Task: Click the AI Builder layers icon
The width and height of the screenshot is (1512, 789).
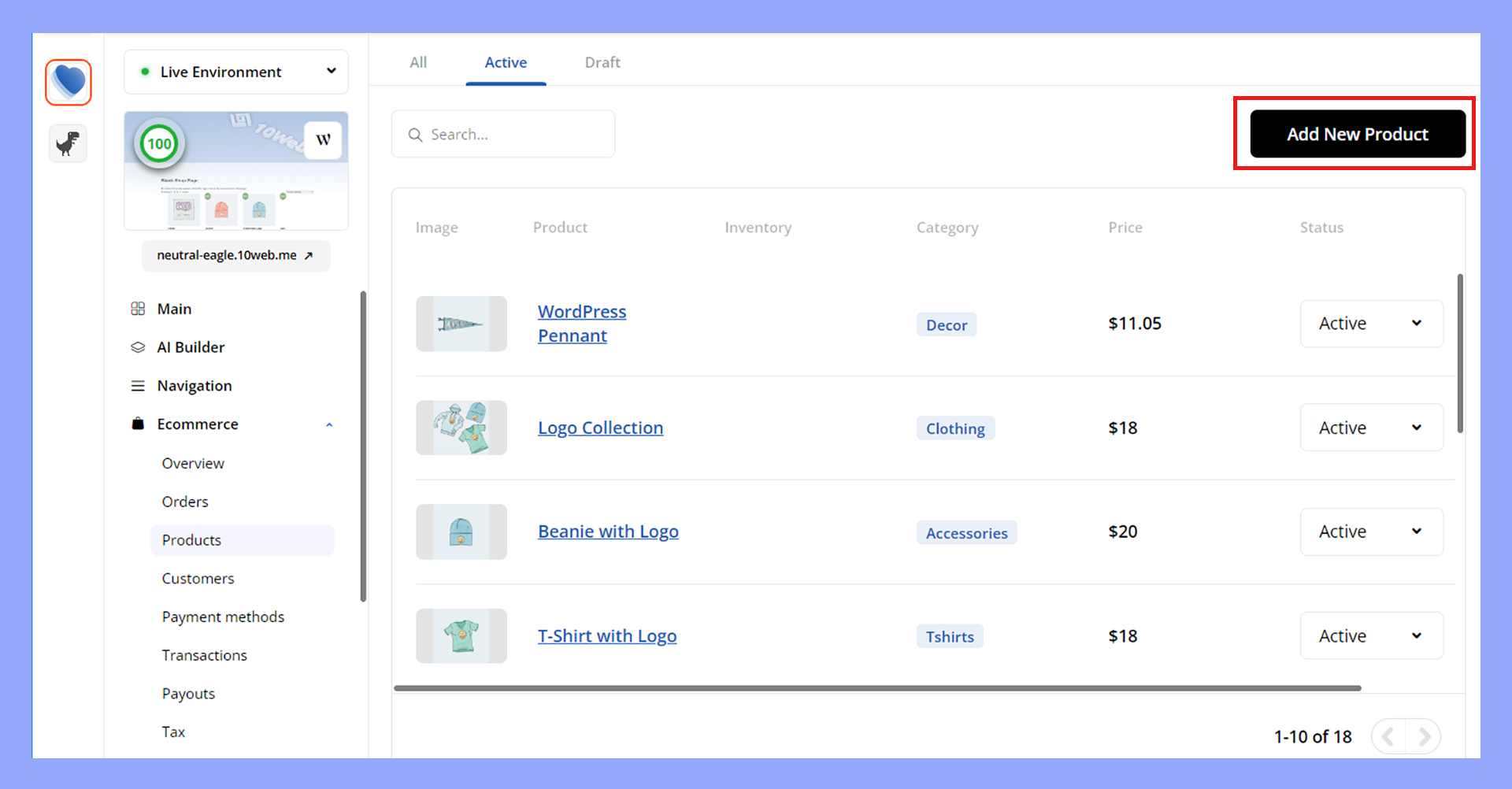Action: 138,346
